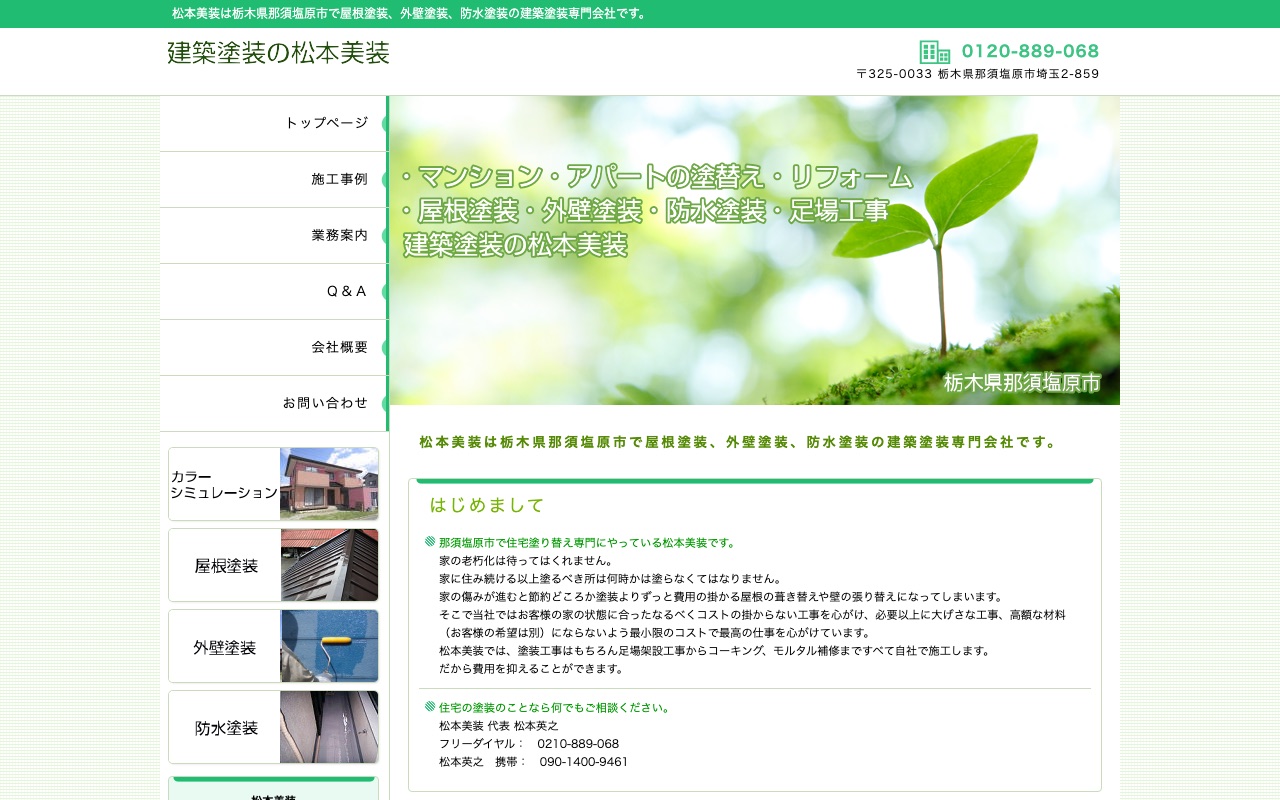The image size is (1280, 800).
Task: Click the waterproofing photo on 防水塗装 banner
Action: click(x=329, y=727)
